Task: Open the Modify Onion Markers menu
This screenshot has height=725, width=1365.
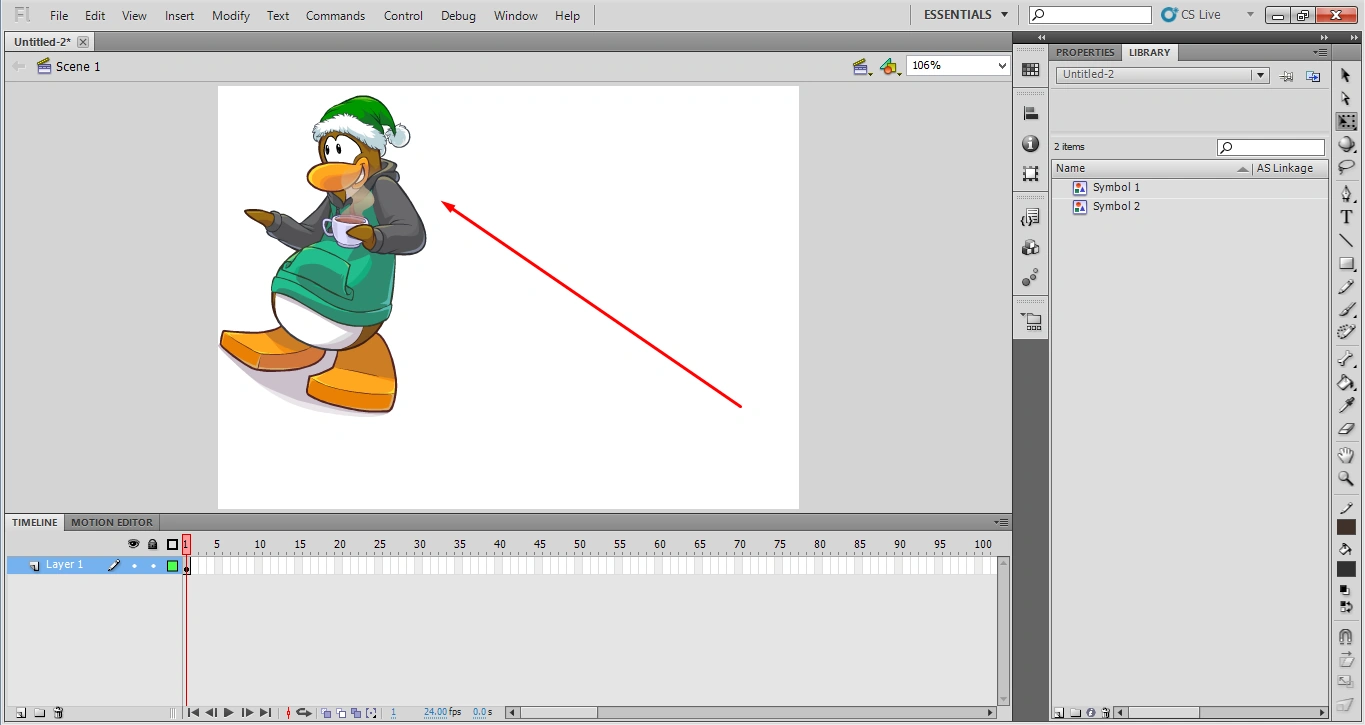Action: pos(371,713)
